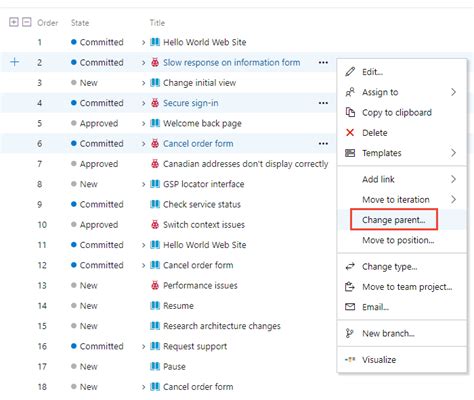Viewport: 474px width, 400px height.
Task: Click the backlog item icon beside Check service status
Action: pyautogui.click(x=155, y=204)
